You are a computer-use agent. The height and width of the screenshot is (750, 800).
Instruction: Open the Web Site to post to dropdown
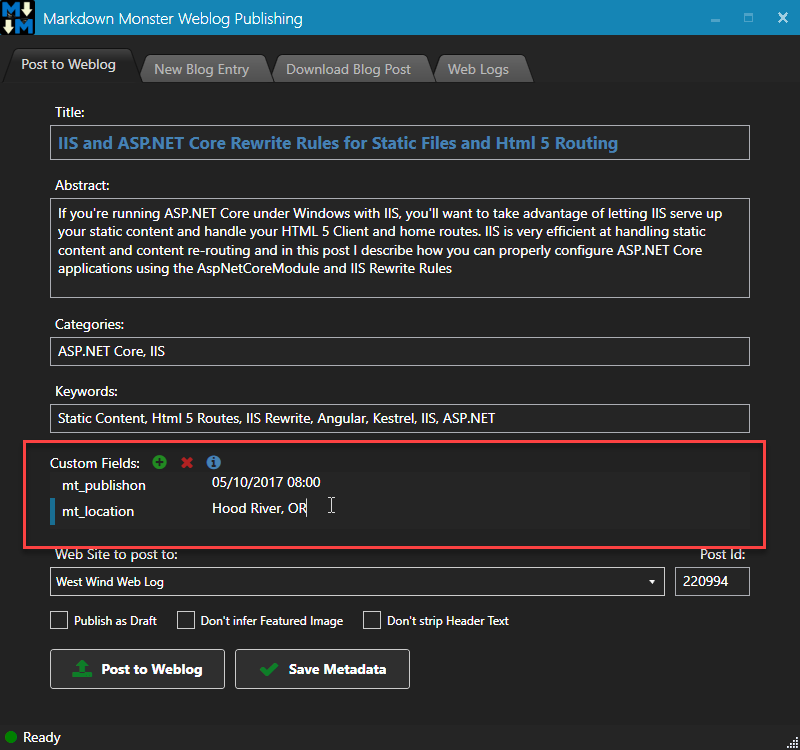pos(357,582)
